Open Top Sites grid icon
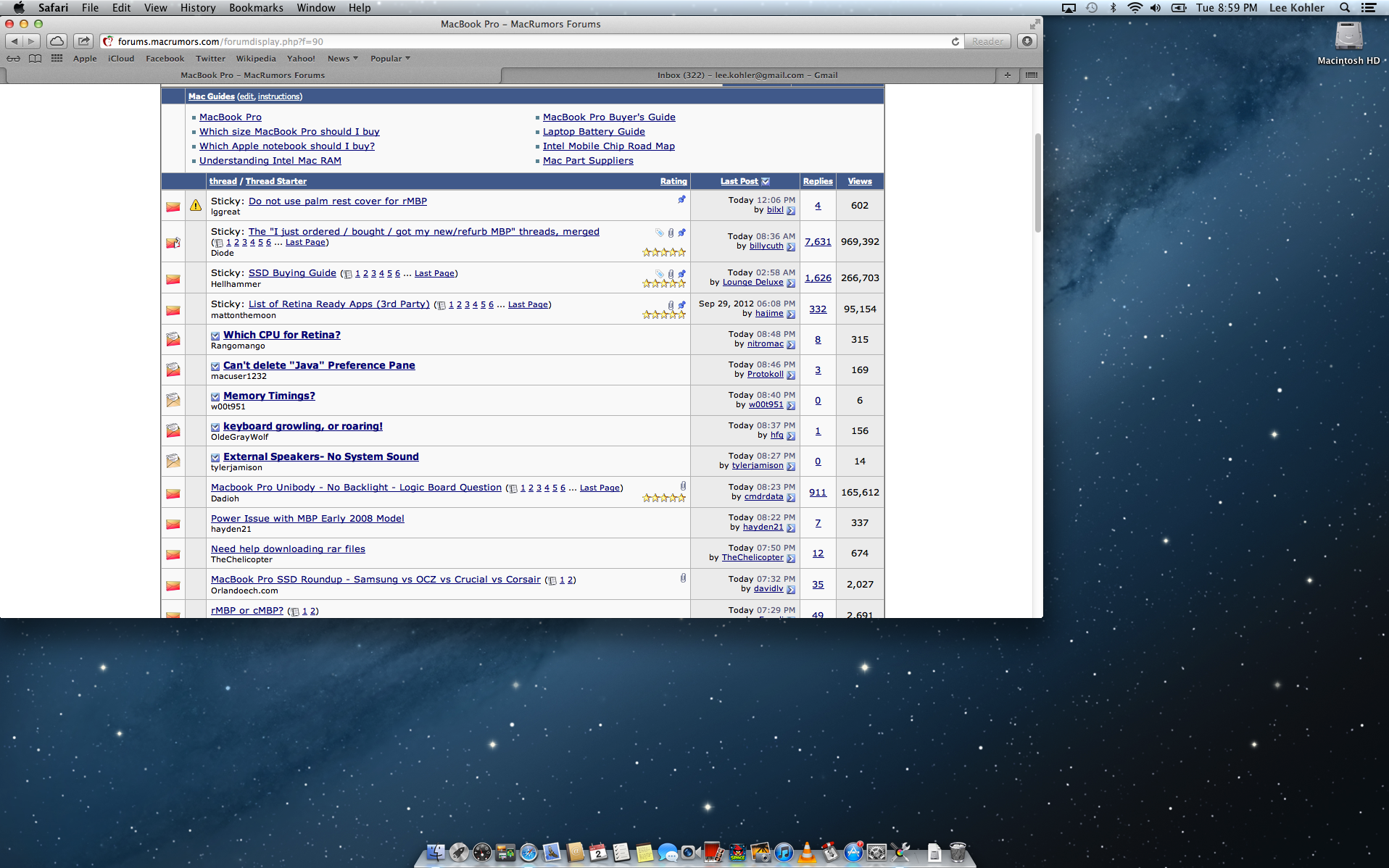1389x868 pixels. point(57,59)
